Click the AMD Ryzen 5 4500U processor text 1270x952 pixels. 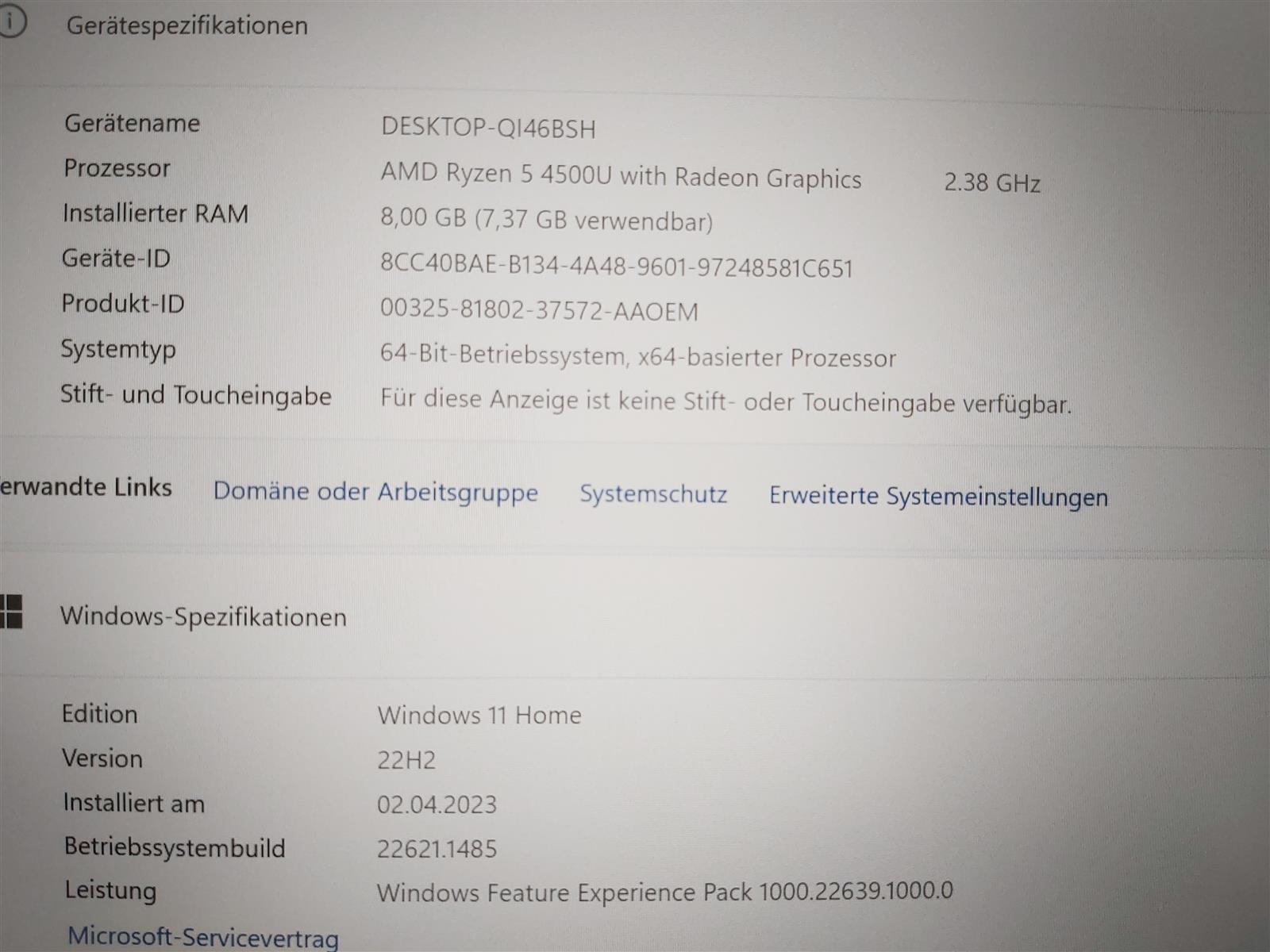[x=621, y=176]
